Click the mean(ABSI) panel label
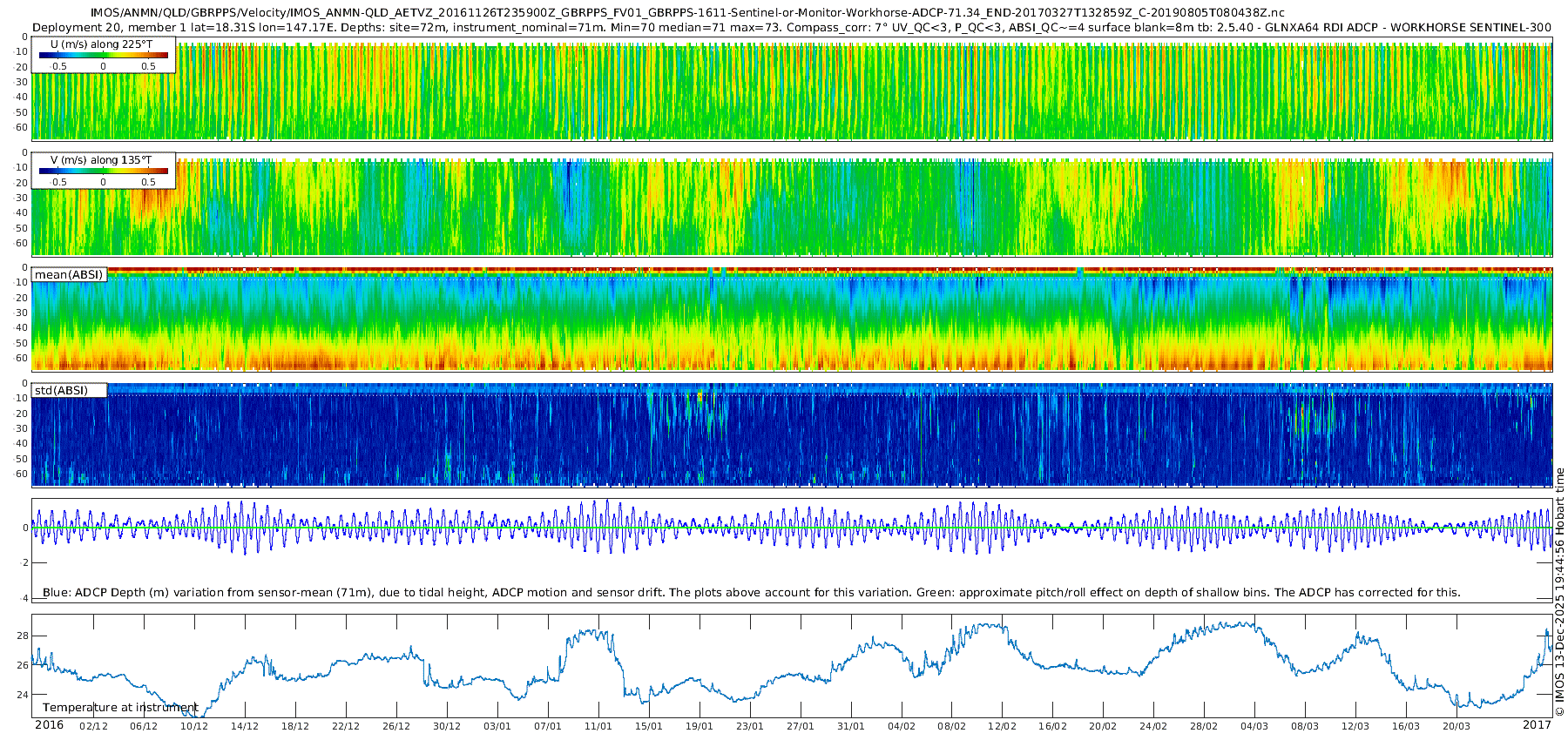This screenshot has height=740, width=1568. point(69,275)
